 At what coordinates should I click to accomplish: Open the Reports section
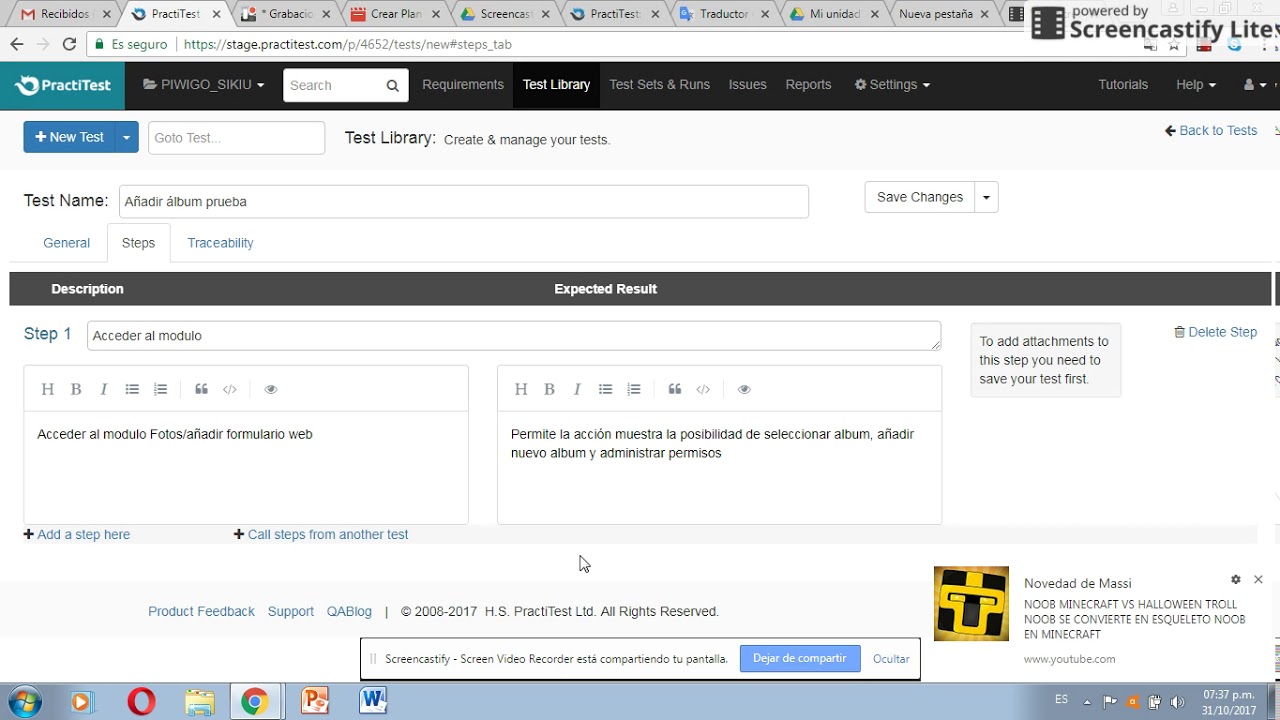(808, 85)
